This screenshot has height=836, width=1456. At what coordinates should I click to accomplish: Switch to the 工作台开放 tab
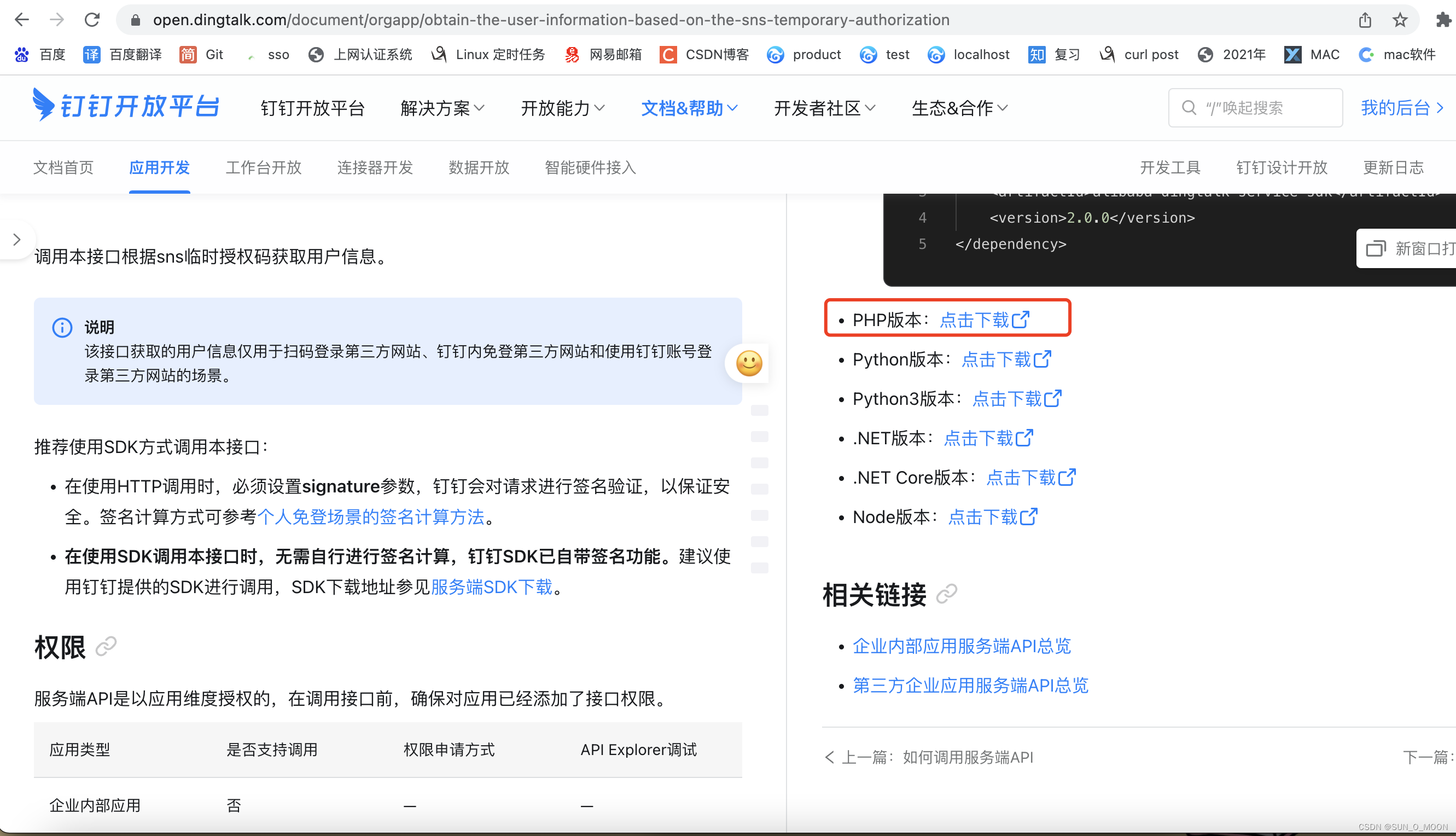(264, 167)
